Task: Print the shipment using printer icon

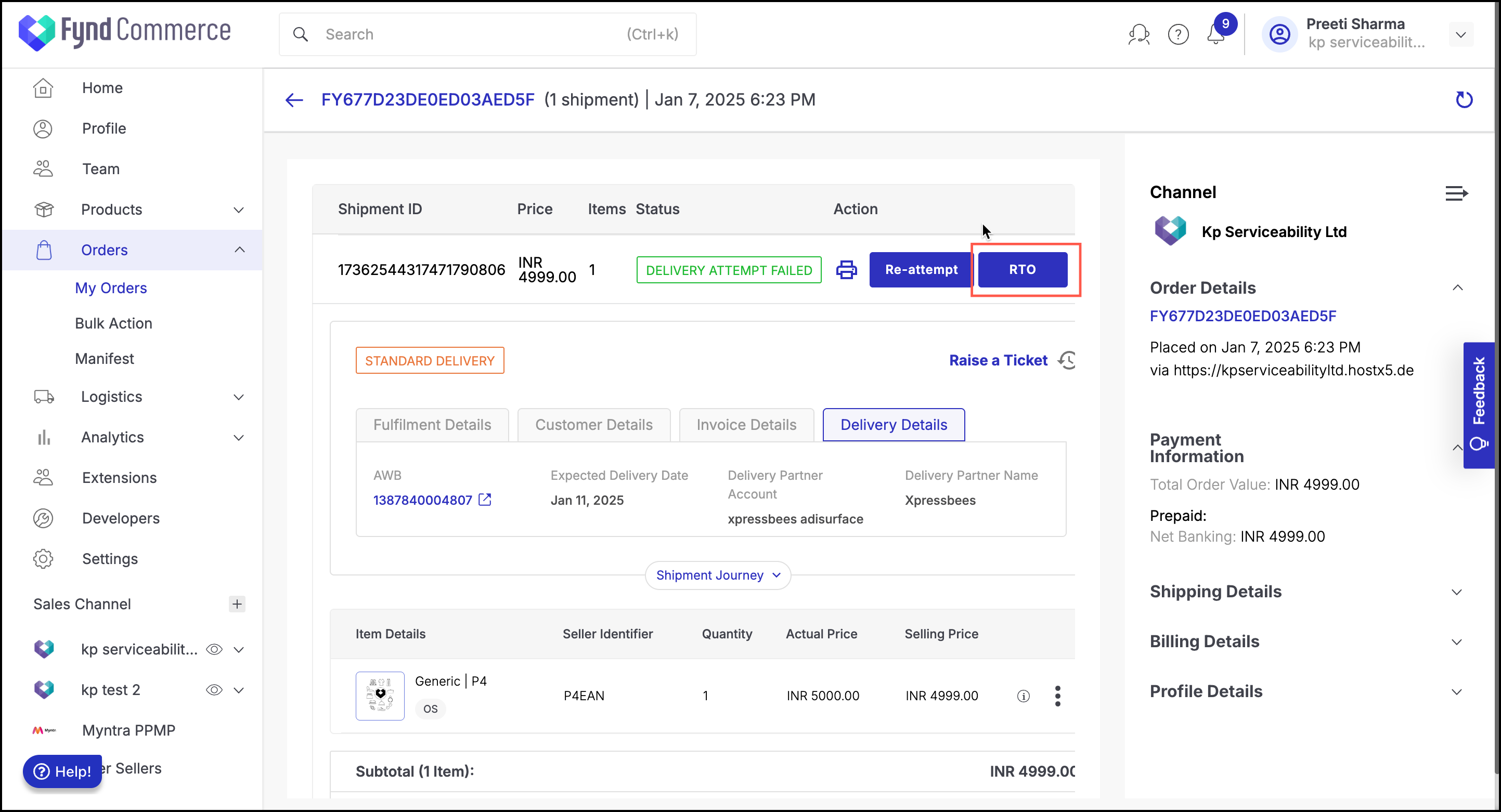Action: coord(846,270)
